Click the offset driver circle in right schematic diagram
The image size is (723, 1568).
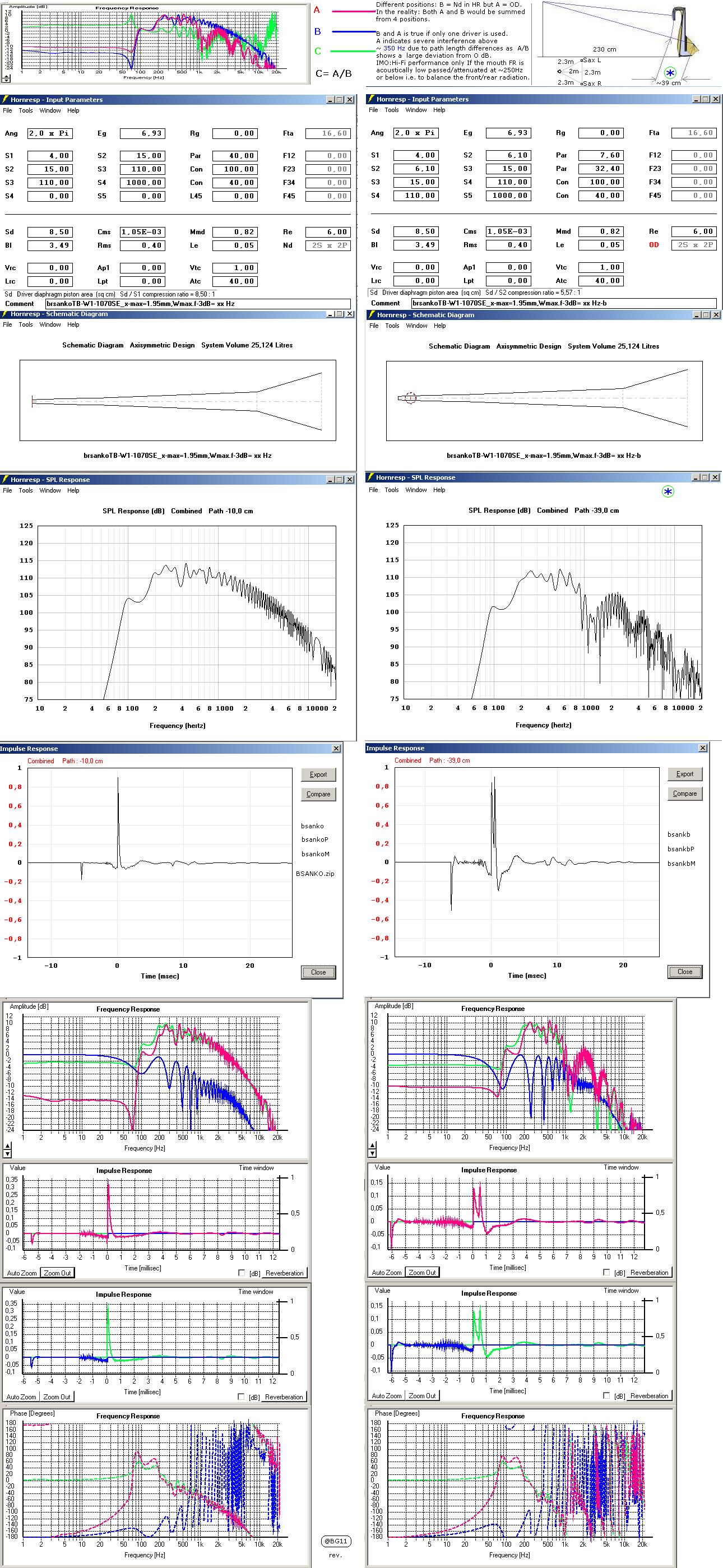[411, 398]
